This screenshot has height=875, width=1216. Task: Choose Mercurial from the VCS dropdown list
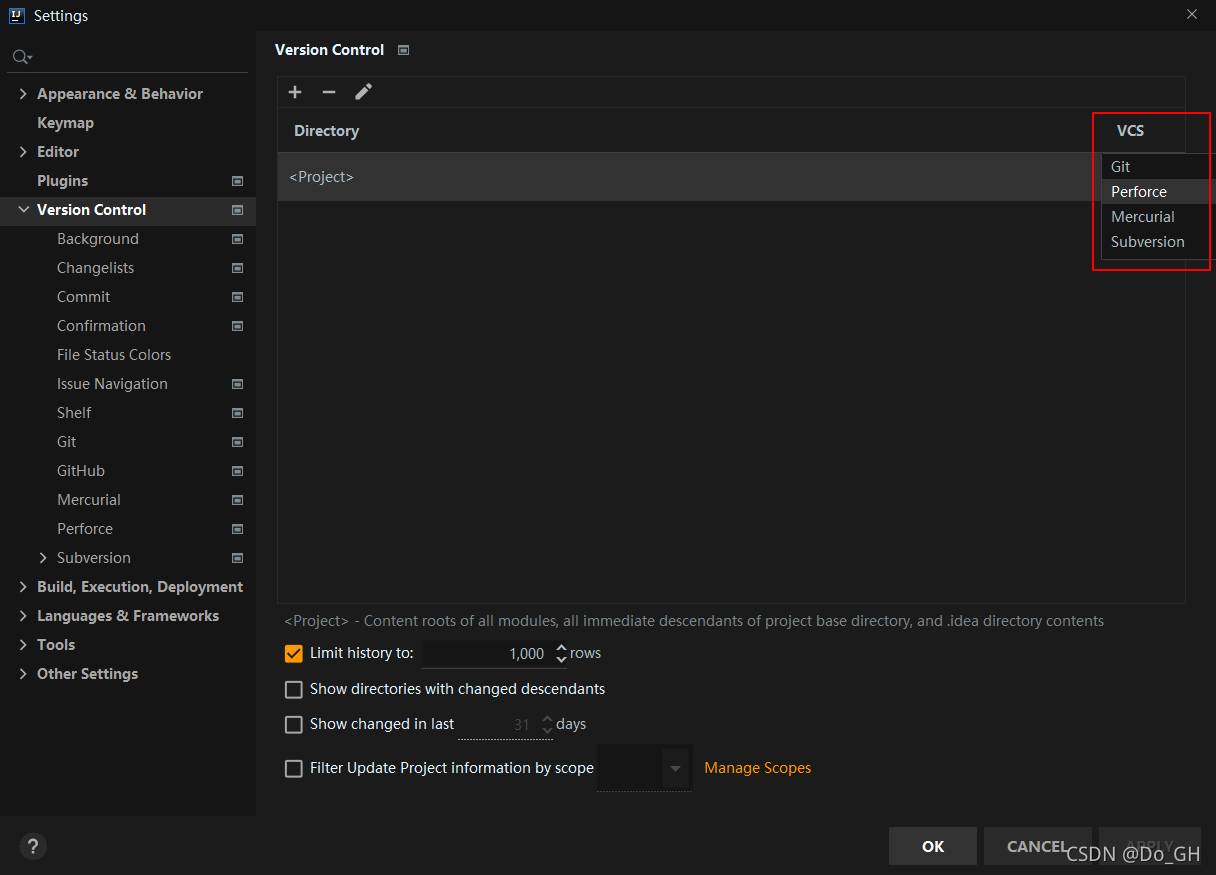1155,217
